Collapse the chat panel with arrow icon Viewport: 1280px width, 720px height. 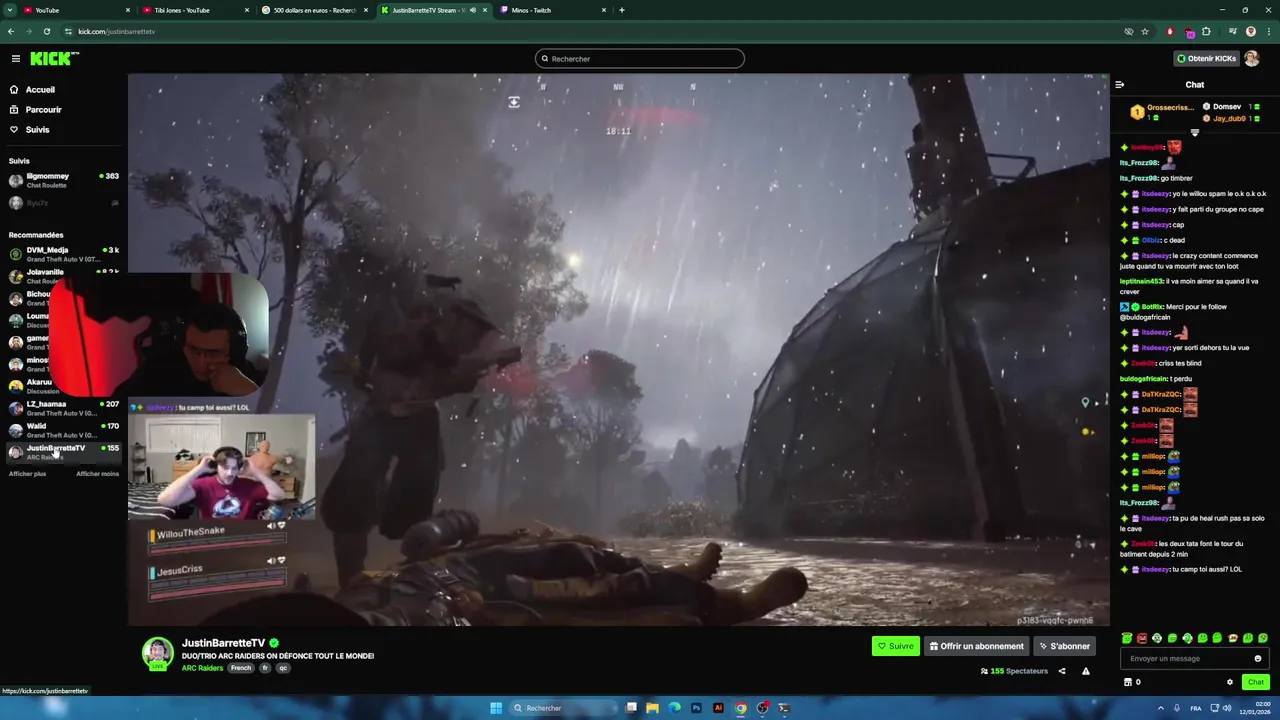(1120, 85)
